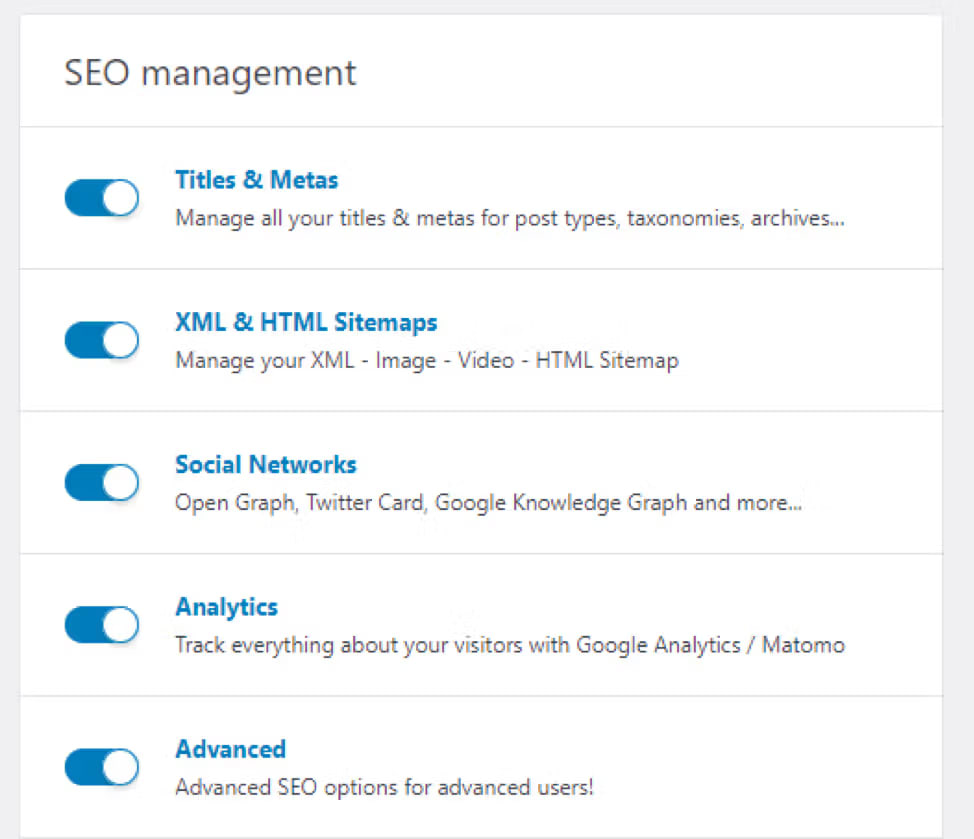Image resolution: width=974 pixels, height=839 pixels.
Task: Click the Advanced blue heading text
Action: click(x=230, y=748)
